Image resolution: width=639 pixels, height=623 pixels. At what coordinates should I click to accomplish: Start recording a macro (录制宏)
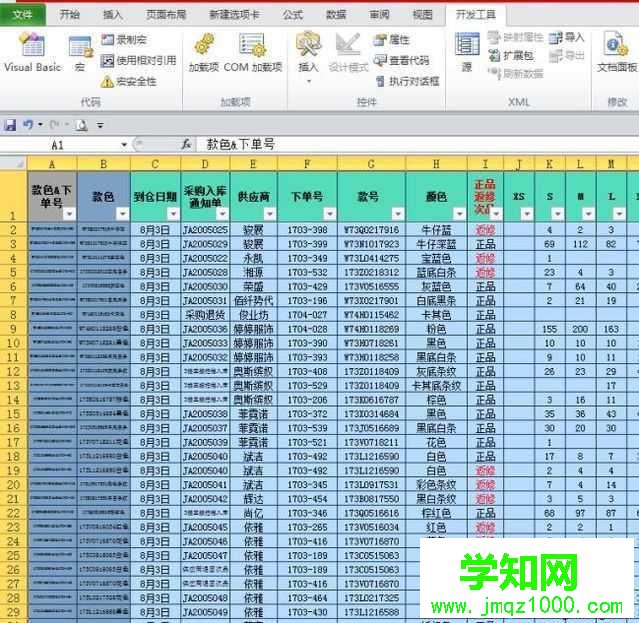click(124, 40)
